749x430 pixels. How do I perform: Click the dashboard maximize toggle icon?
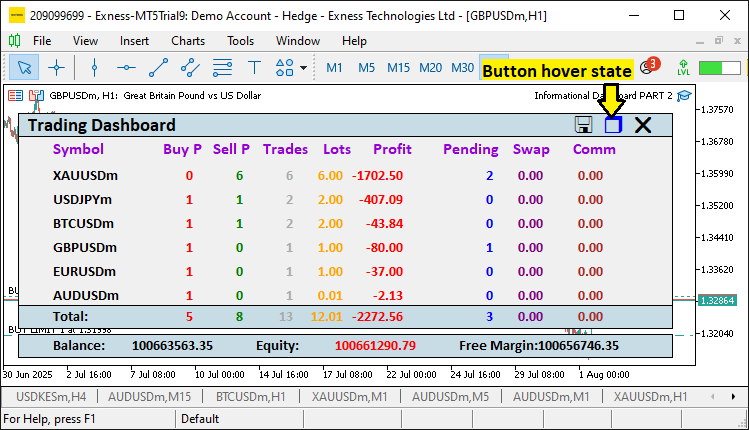[x=613, y=125]
